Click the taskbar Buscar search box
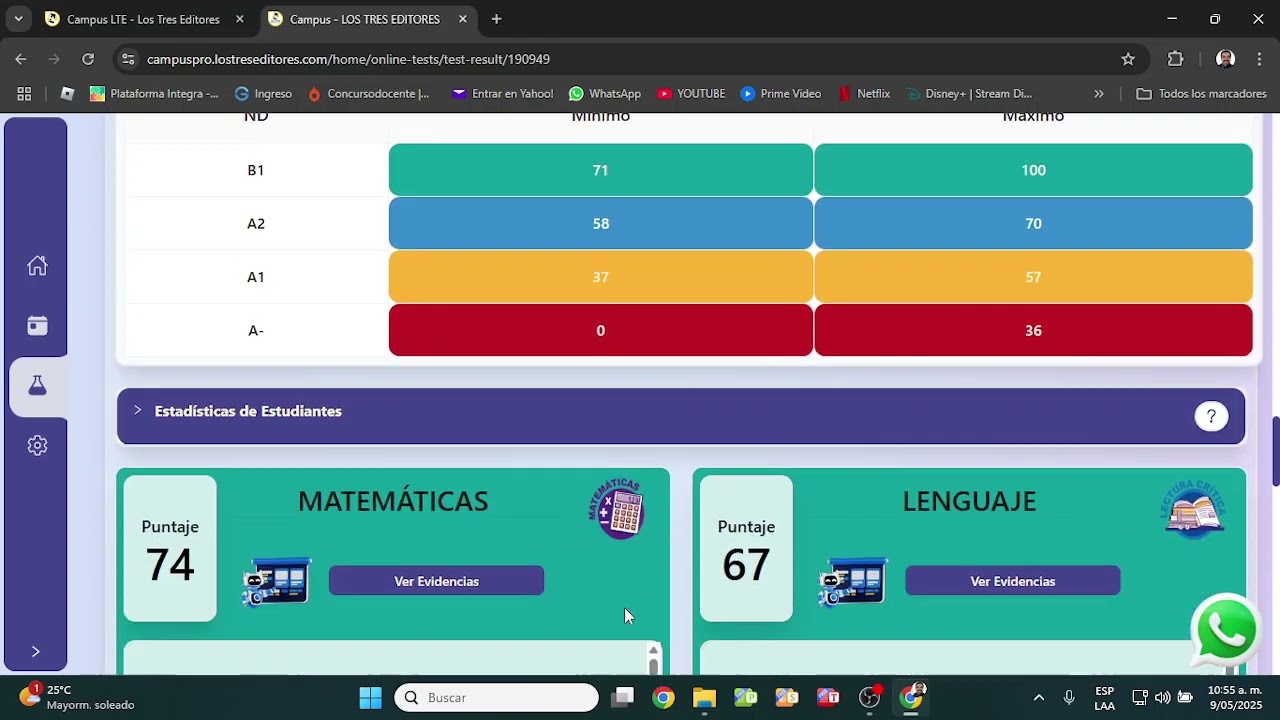1280x720 pixels. 497,697
